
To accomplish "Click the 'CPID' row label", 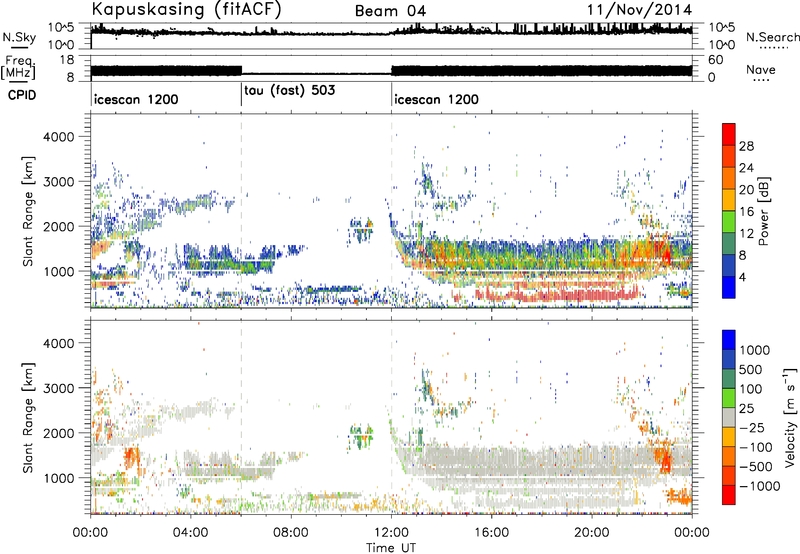I will coord(22,95).
